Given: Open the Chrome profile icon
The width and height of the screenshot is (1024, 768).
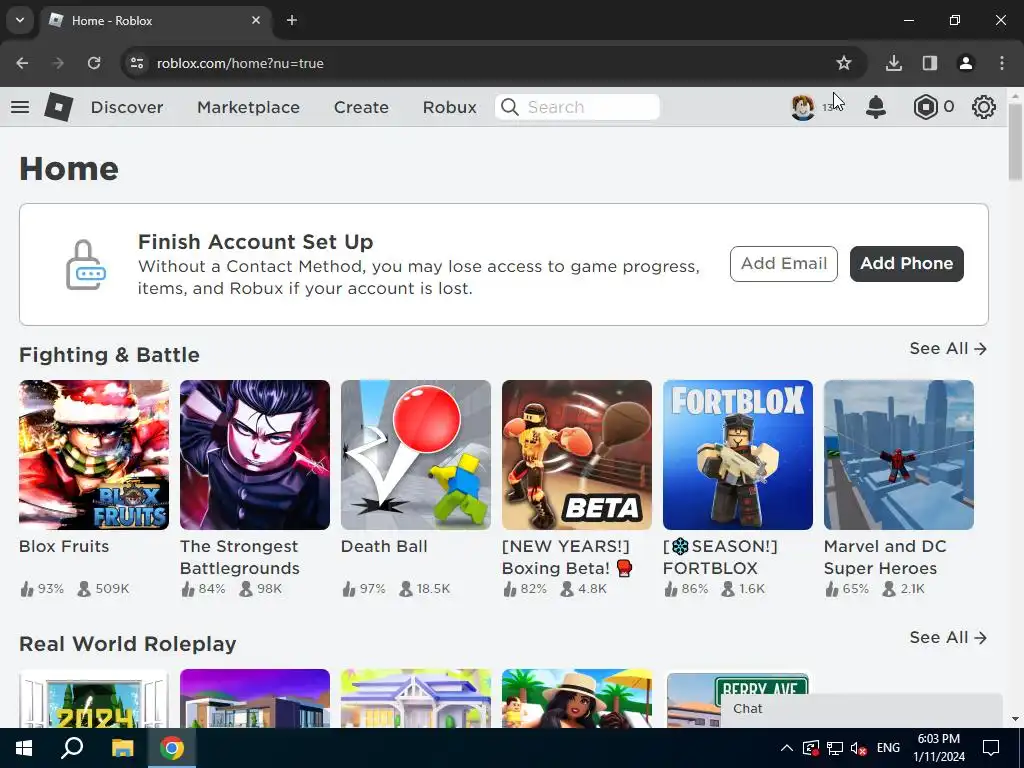Looking at the screenshot, I should pos(966,63).
